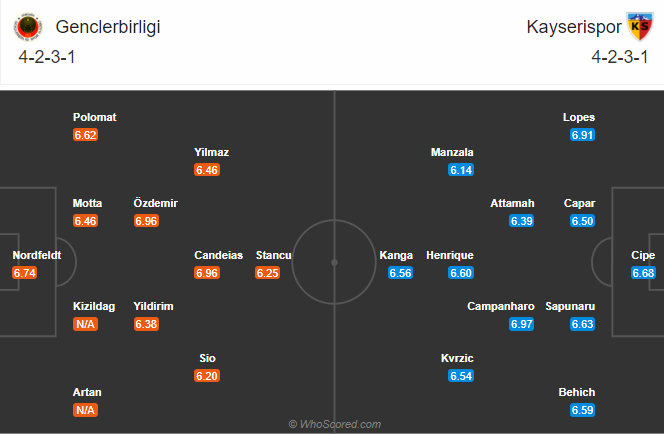The image size is (664, 434).
Task: Select Lopes's 6.91 rating badge
Action: (x=582, y=135)
